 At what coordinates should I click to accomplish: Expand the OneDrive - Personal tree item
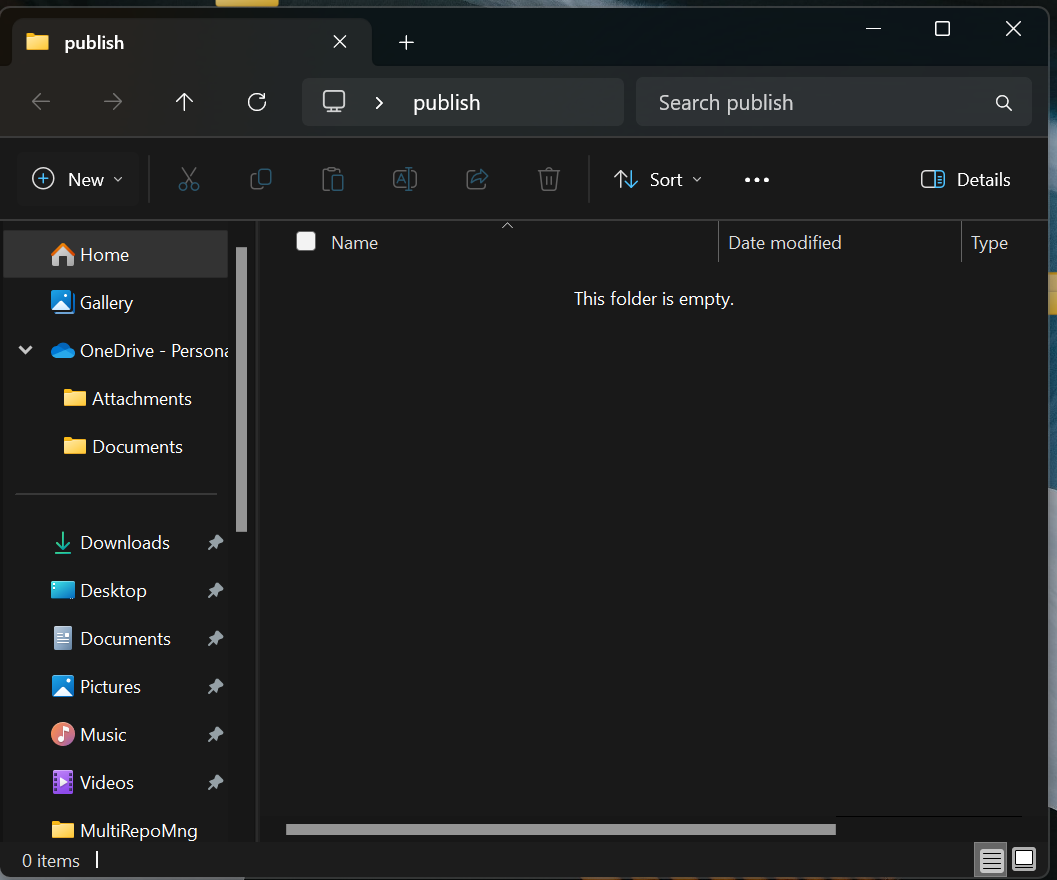tap(25, 350)
